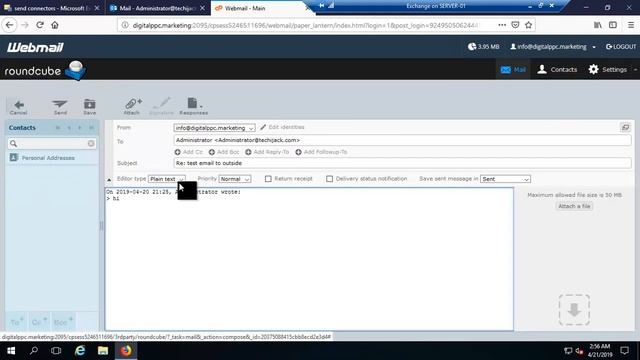Click the Bcc+ add contact button
Viewport: 640px width, 360px height.
[x=63, y=322]
